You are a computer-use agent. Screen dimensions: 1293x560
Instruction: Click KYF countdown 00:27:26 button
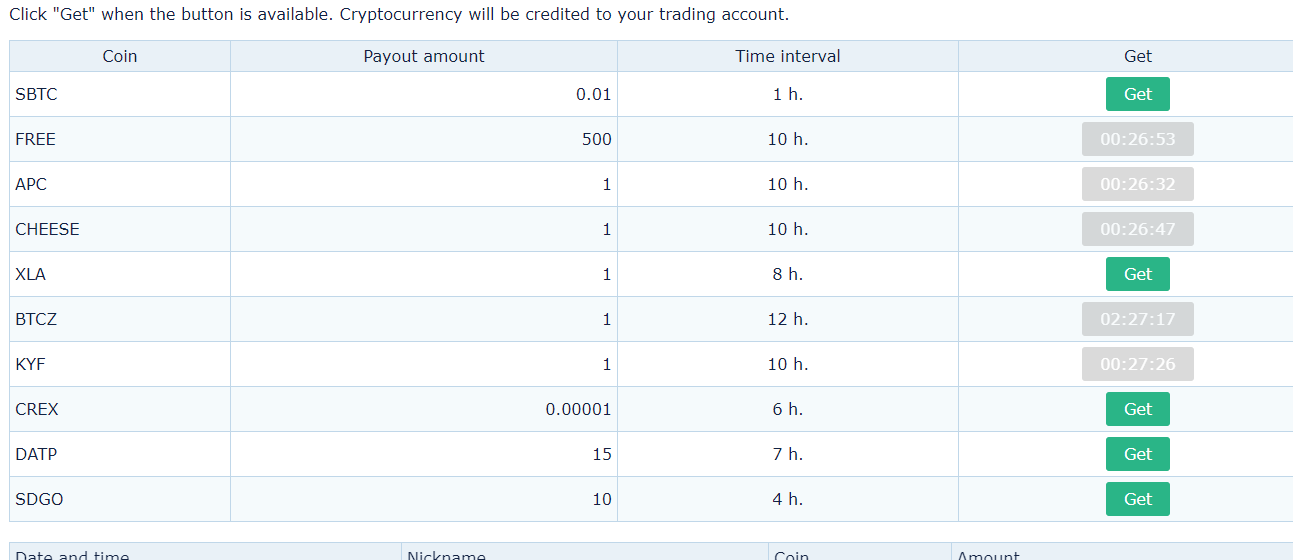point(1137,364)
